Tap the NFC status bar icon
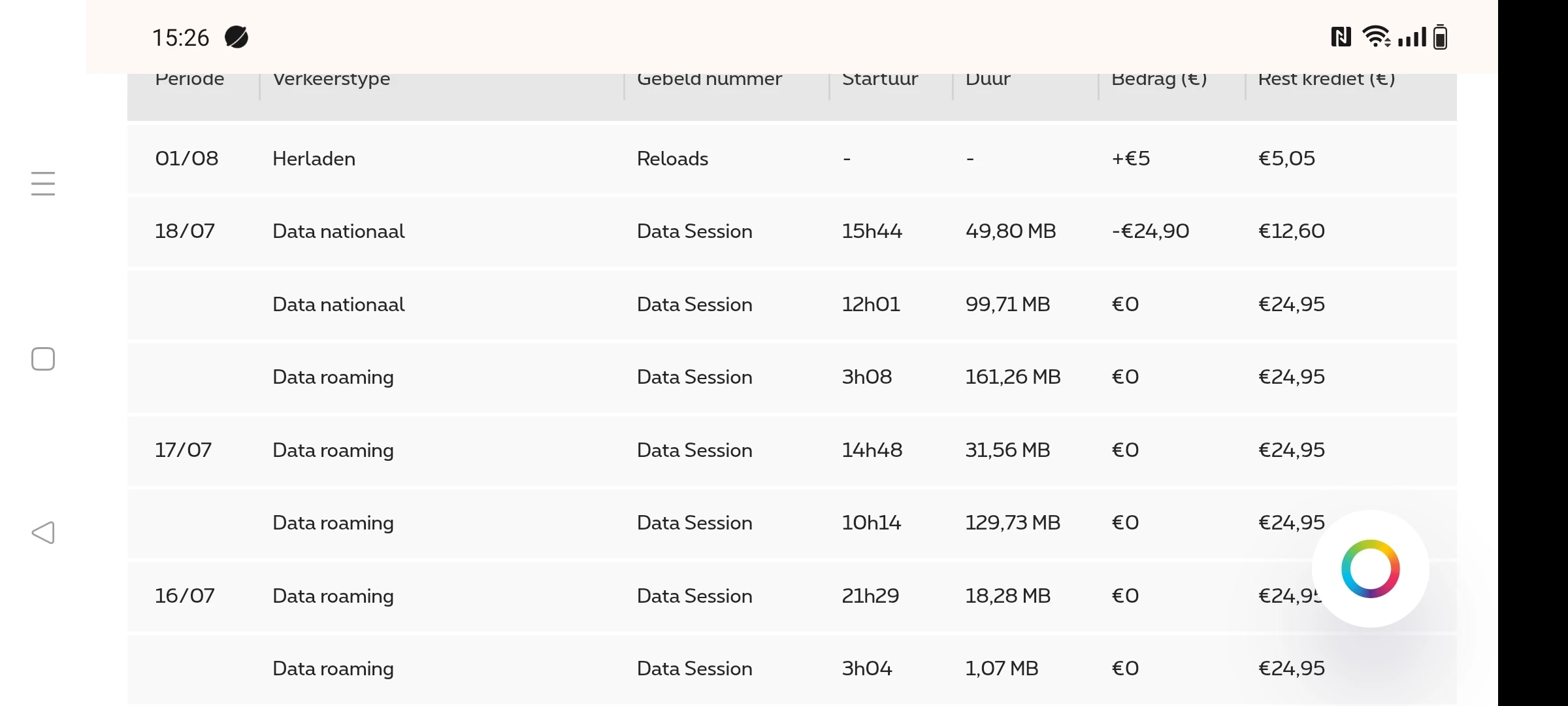Screen dimensions: 1568x706 click(x=1341, y=37)
